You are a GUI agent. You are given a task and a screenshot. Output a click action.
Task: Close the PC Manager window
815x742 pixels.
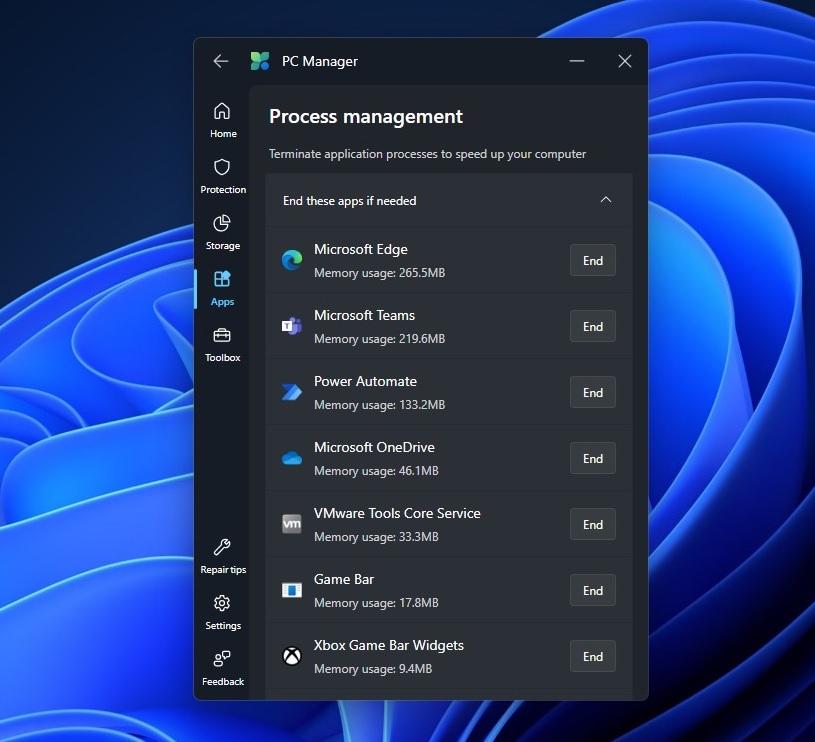point(625,61)
